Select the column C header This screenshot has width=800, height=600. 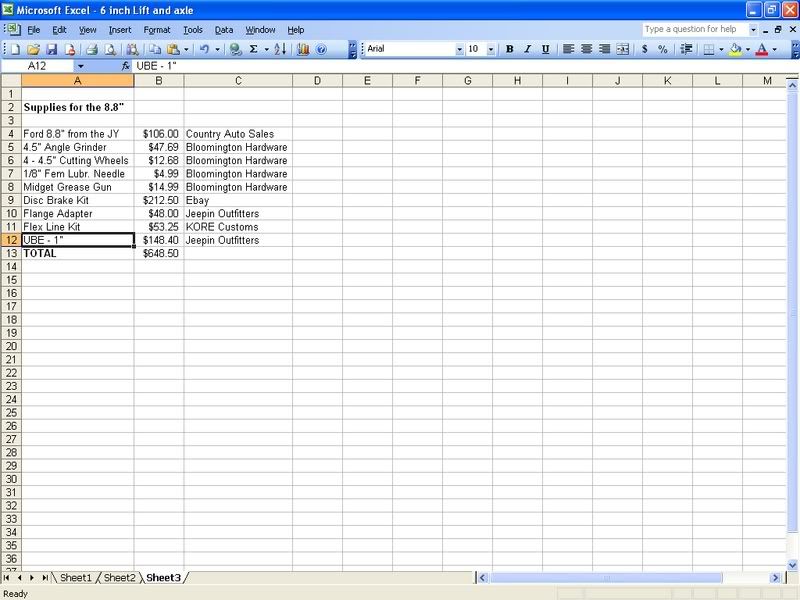tap(238, 81)
